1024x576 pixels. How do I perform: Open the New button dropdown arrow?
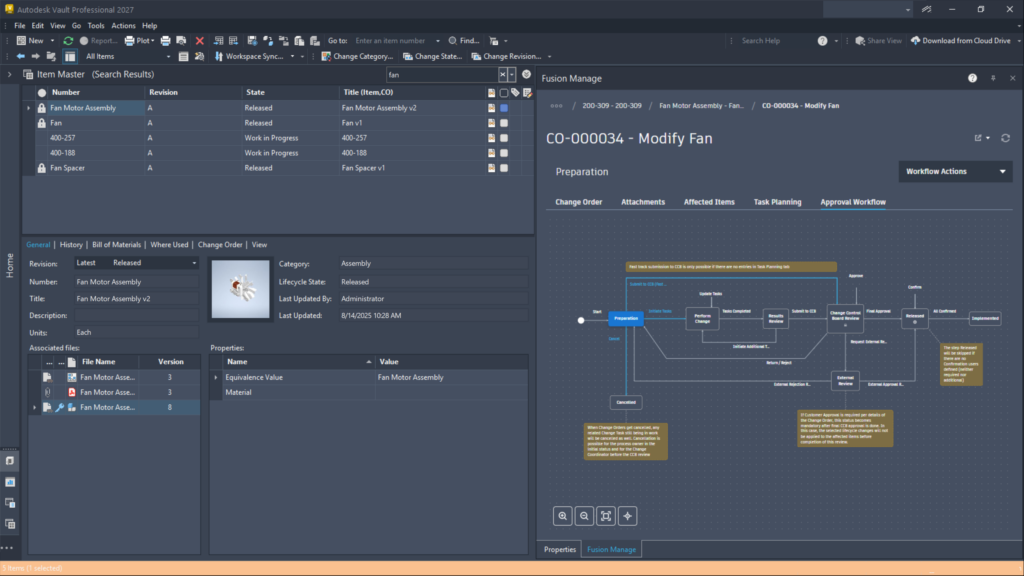[52, 40]
